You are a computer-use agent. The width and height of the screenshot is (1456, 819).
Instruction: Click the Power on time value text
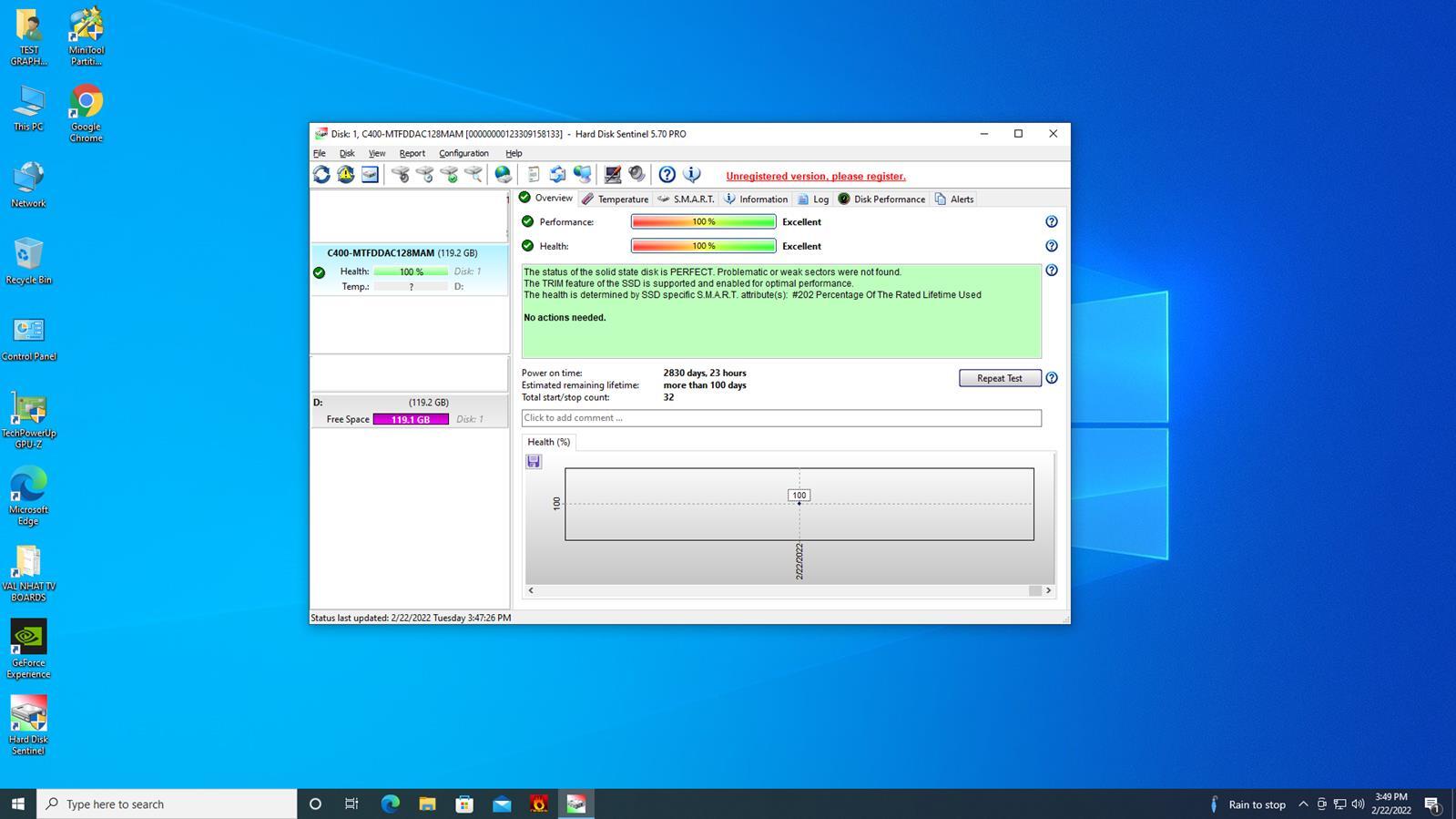pos(705,374)
